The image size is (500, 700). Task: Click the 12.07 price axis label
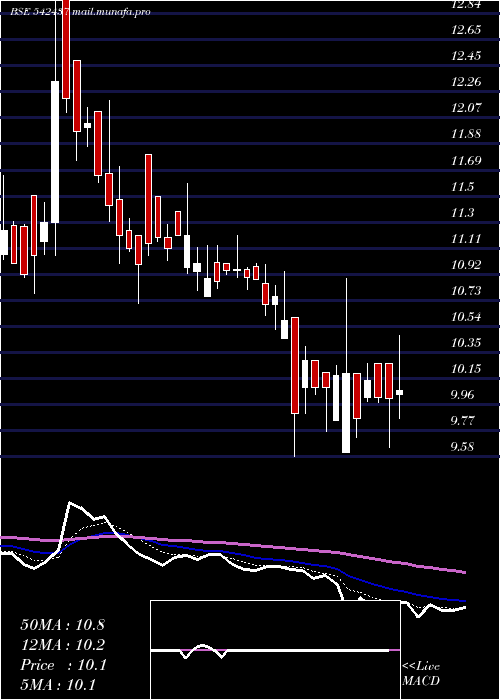[466, 108]
